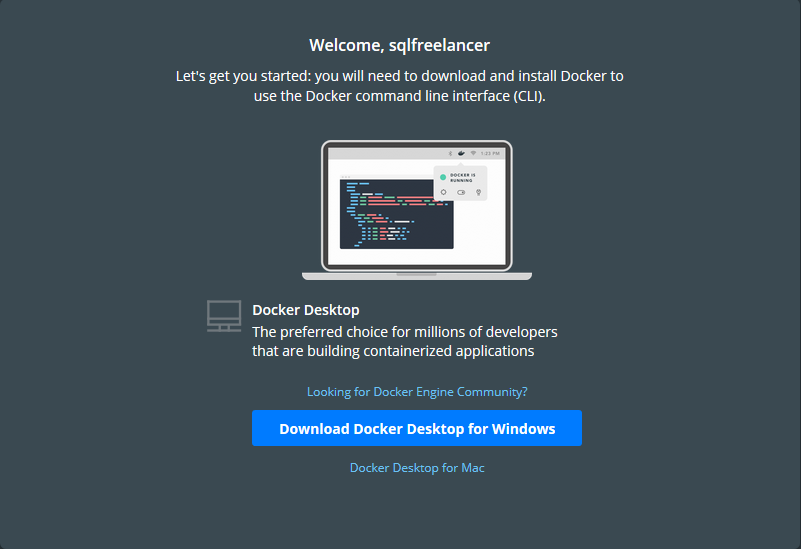The height and width of the screenshot is (549, 801).
Task: Select the Welcome, sqlfreelancer heading
Action: pyautogui.click(x=399, y=45)
